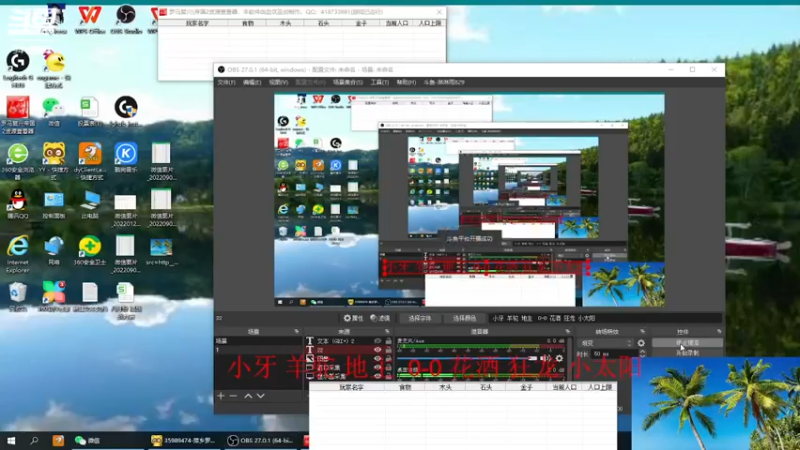Select 玩家名字 column header in top resource-viewer window
Screen dimensions: 800x450
click(x=197, y=23)
